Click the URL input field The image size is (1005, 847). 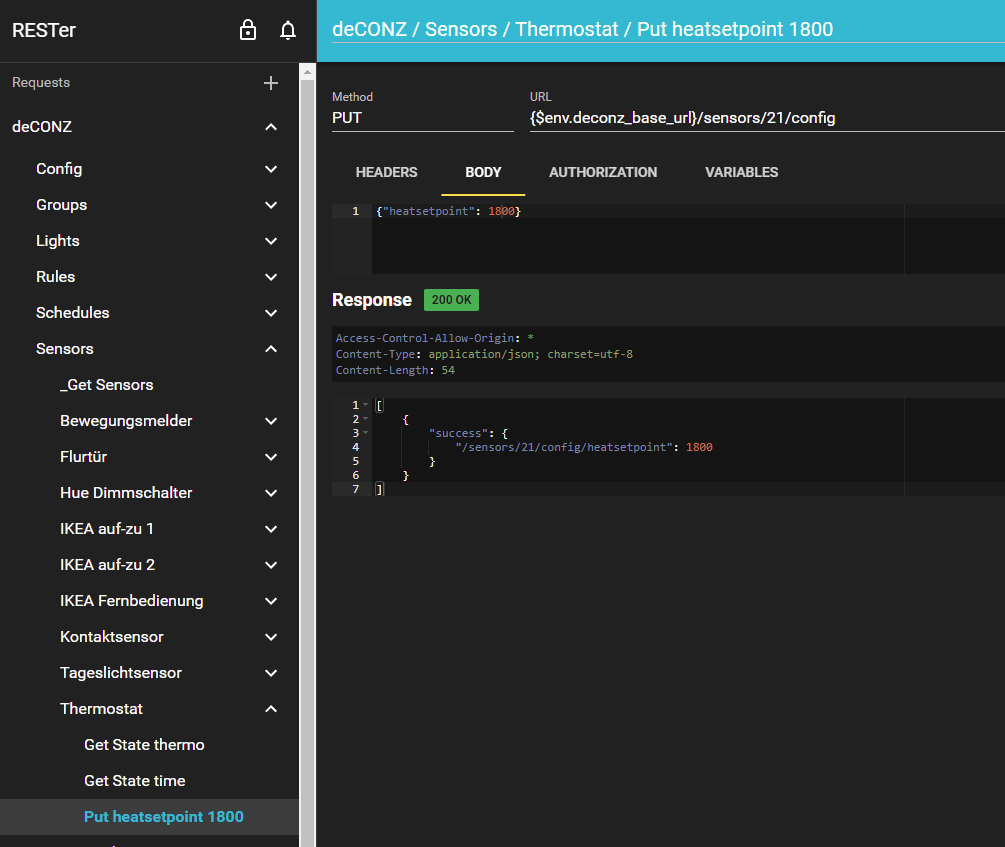(x=767, y=118)
